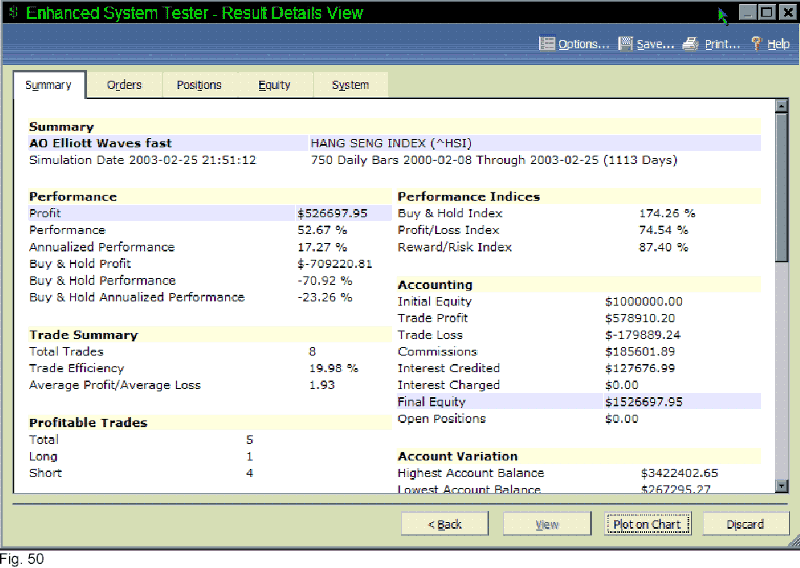
Task: Click the scrollbar up arrow
Action: 781,106
